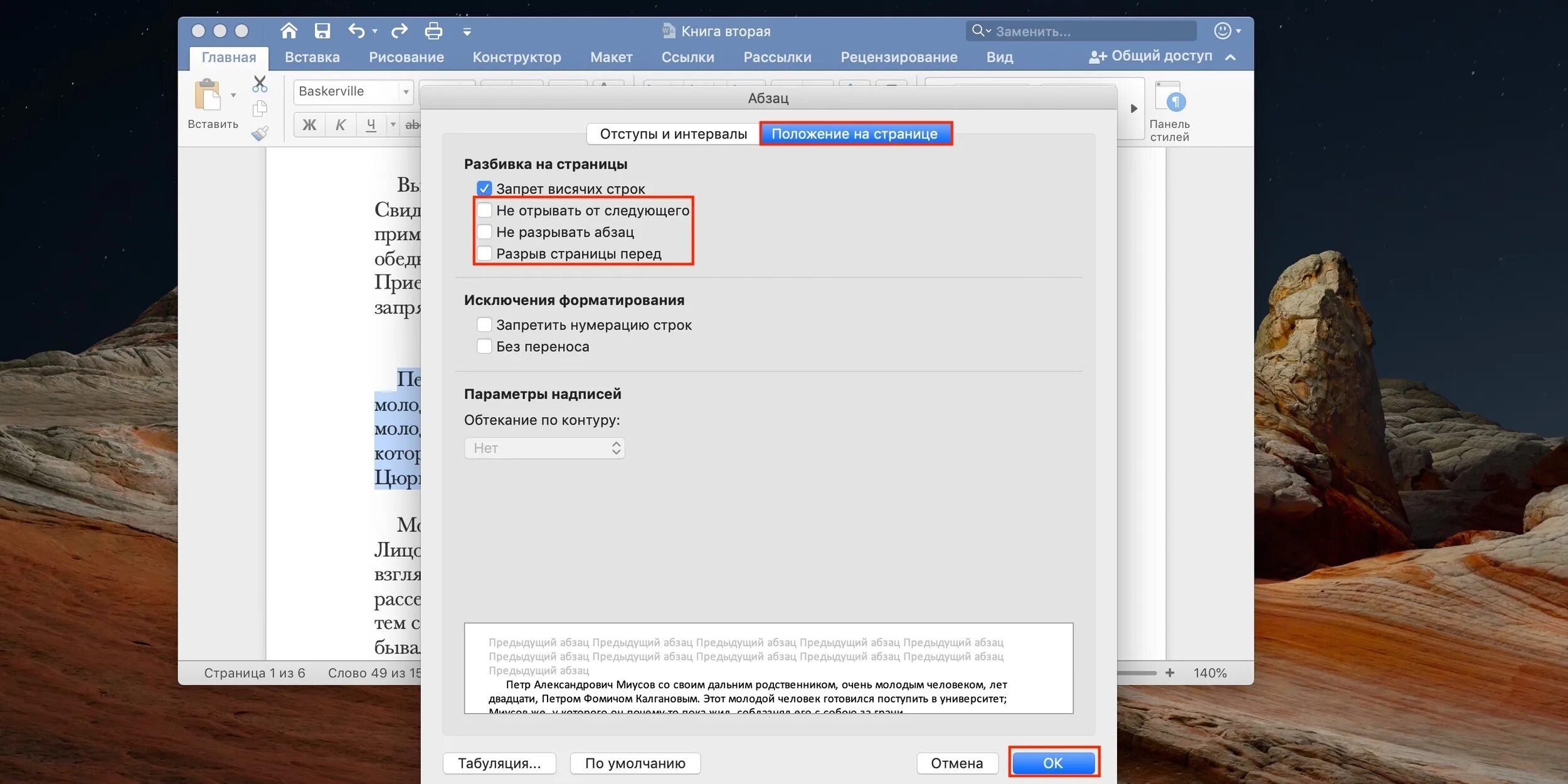Viewport: 1568px width, 784px height.
Task: Toggle italic К formatting
Action: point(341,125)
